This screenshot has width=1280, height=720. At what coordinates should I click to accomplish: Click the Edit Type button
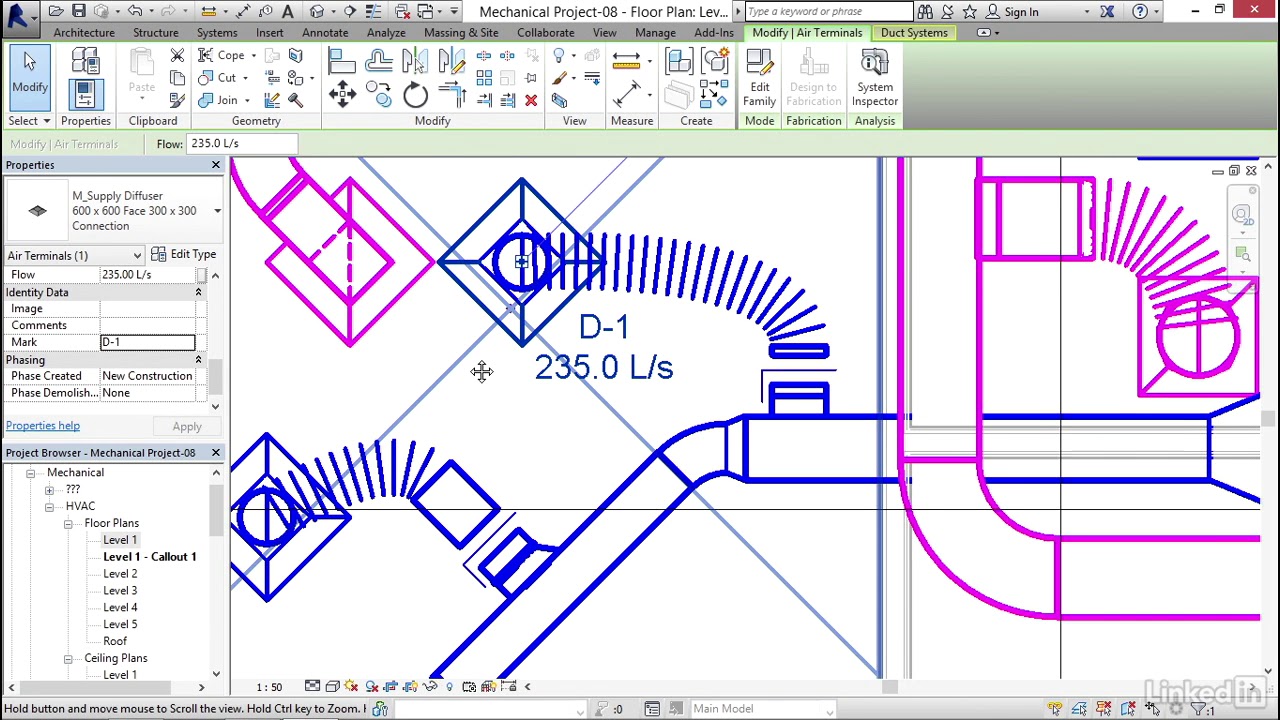click(185, 255)
